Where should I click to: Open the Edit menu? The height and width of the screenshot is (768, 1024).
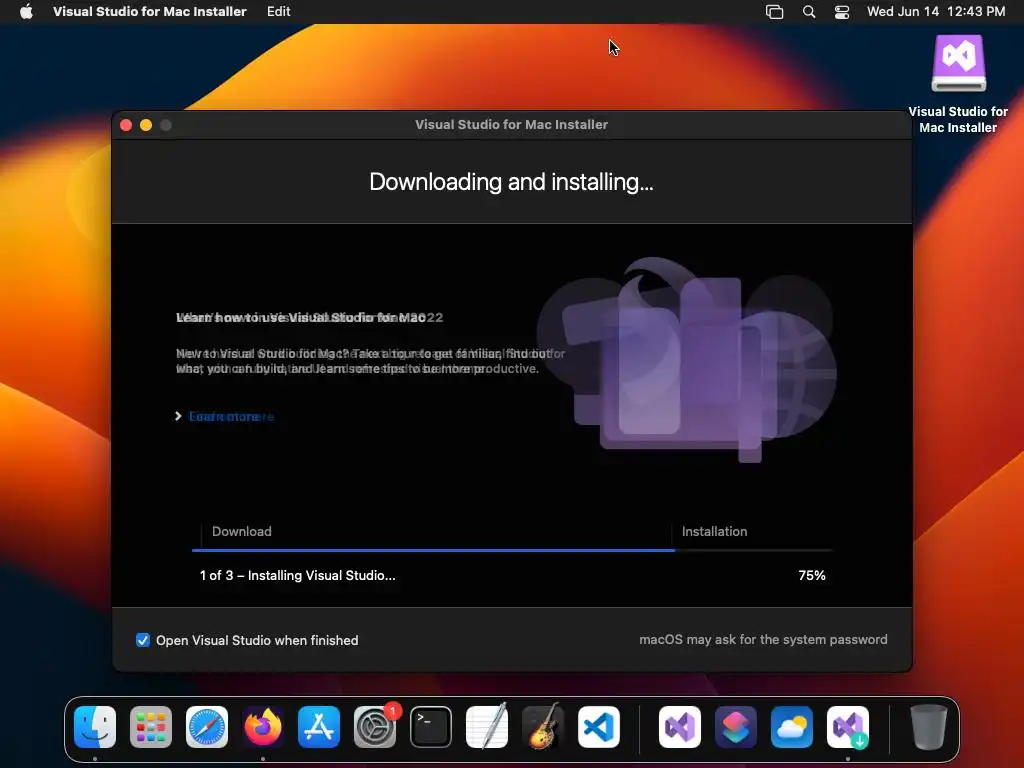[278, 12]
